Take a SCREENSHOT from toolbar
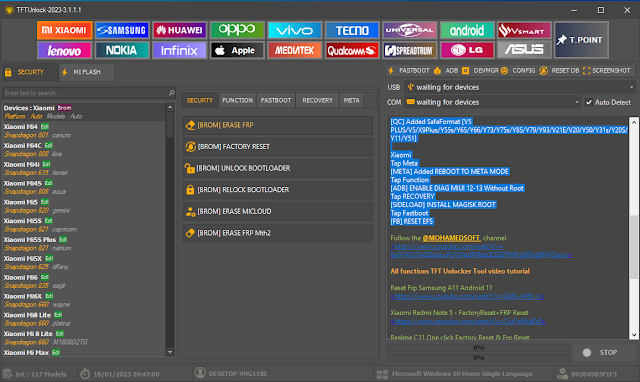Image resolution: width=640 pixels, height=382 pixels. (x=607, y=71)
